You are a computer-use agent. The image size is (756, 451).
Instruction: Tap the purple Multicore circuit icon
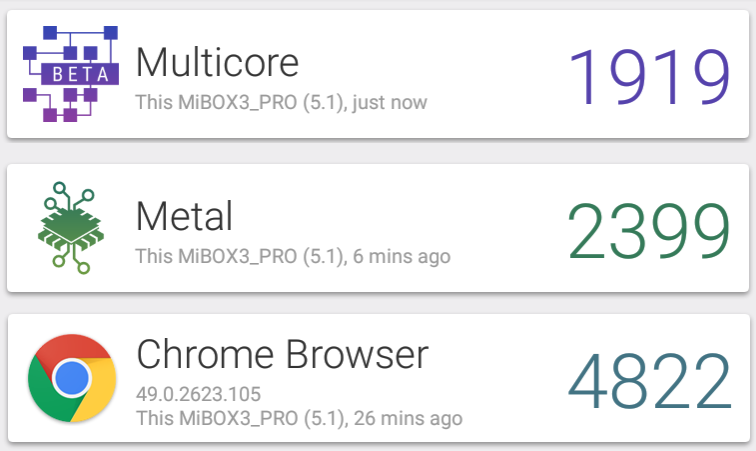click(71, 74)
